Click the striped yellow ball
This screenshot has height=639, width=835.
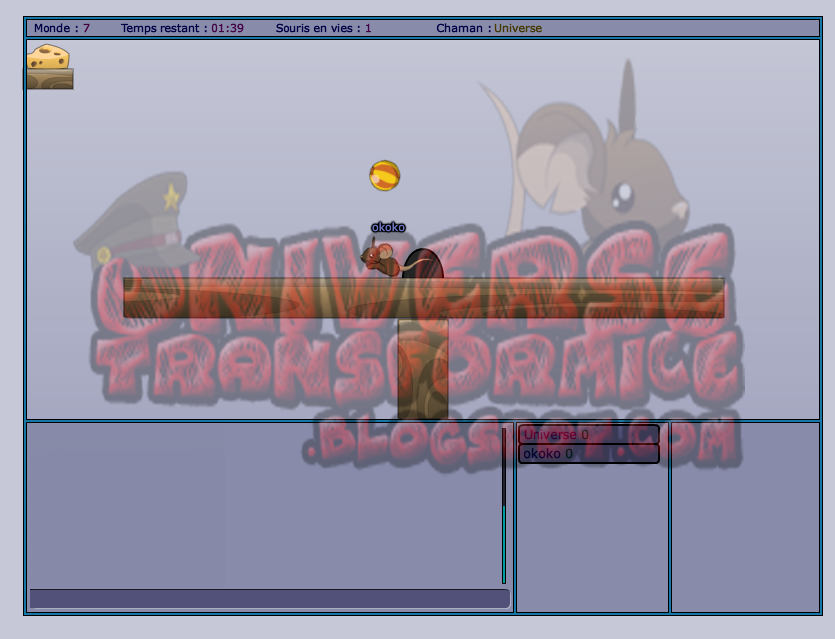pyautogui.click(x=384, y=175)
